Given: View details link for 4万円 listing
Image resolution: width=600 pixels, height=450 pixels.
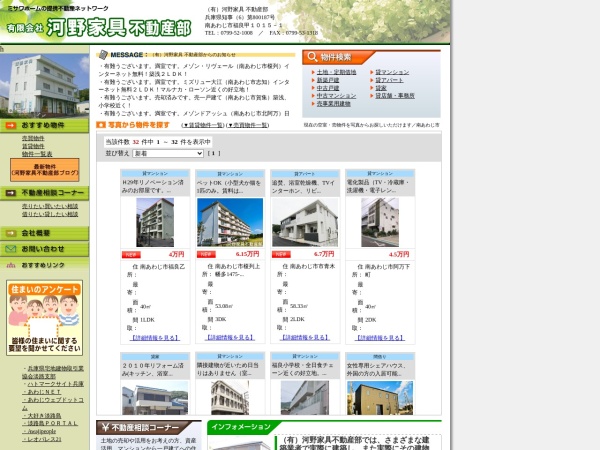Looking at the screenshot, I should [155, 338].
